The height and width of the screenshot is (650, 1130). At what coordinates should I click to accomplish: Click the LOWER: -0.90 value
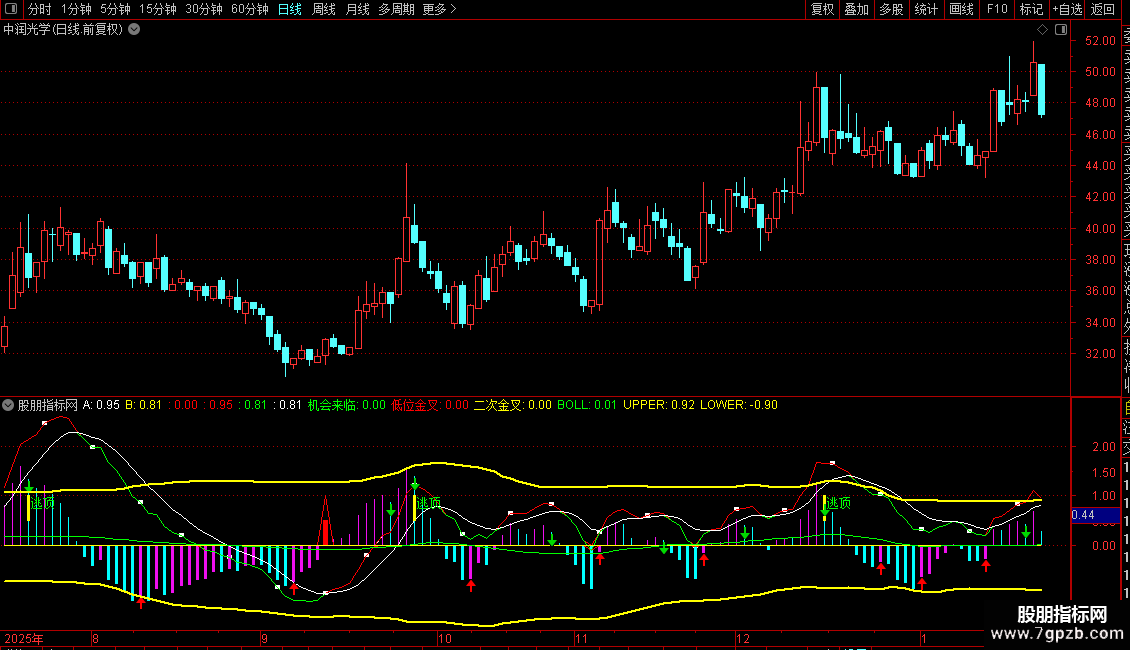pyautogui.click(x=739, y=405)
